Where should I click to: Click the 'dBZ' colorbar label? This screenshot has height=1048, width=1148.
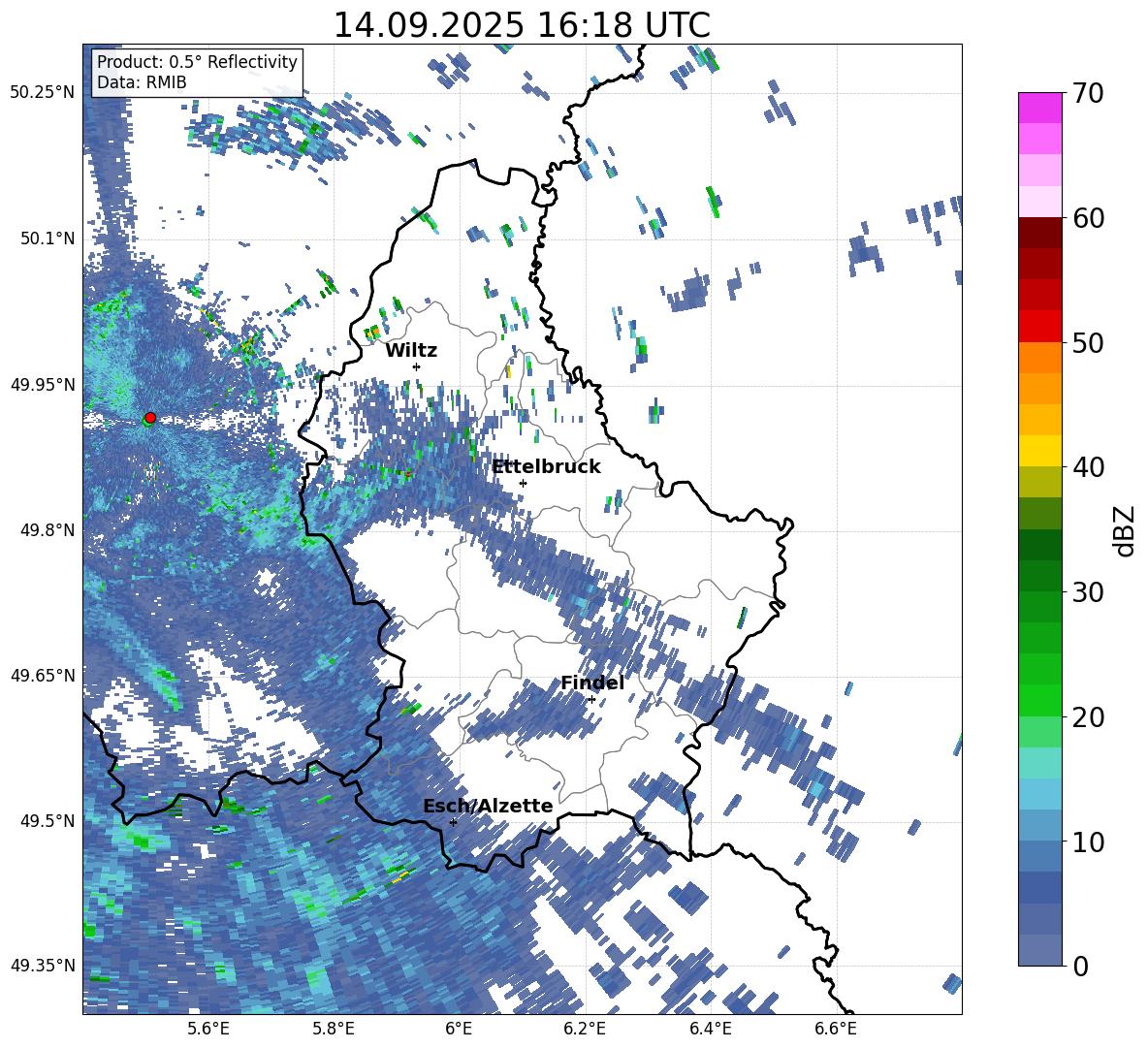[1126, 530]
